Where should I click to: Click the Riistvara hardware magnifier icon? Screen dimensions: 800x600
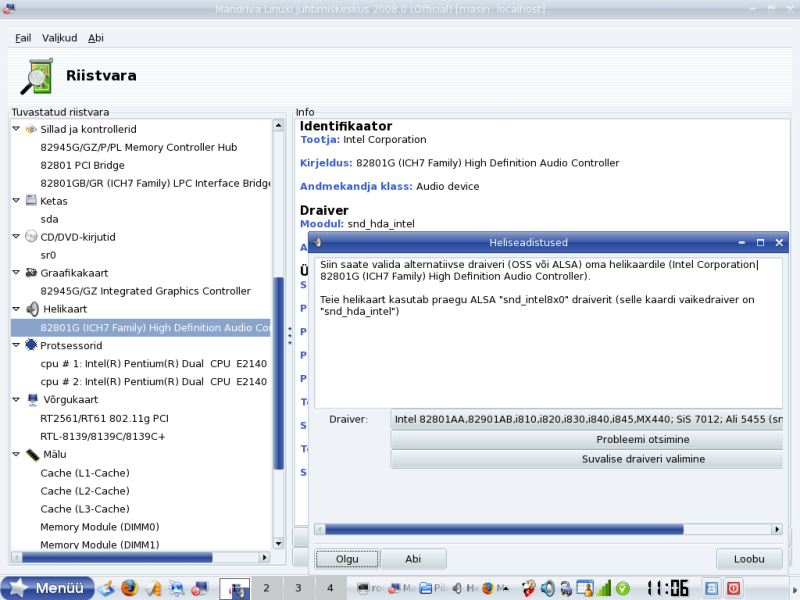coord(37,77)
